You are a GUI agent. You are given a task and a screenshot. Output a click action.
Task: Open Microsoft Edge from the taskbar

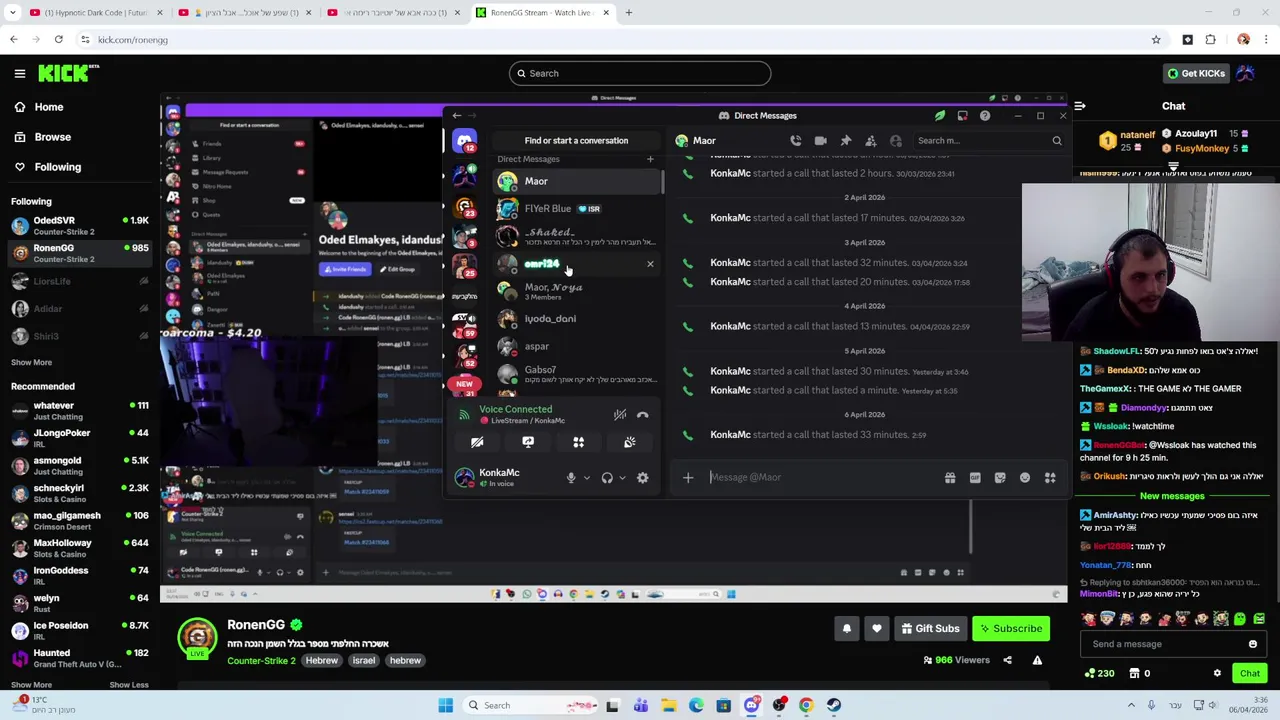696,705
